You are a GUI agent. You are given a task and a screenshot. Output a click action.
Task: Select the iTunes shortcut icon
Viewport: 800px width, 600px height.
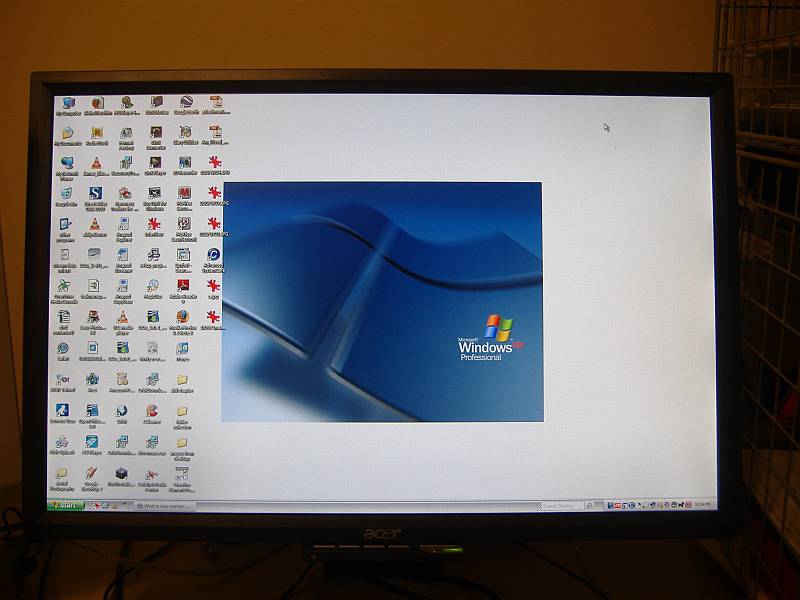[182, 348]
